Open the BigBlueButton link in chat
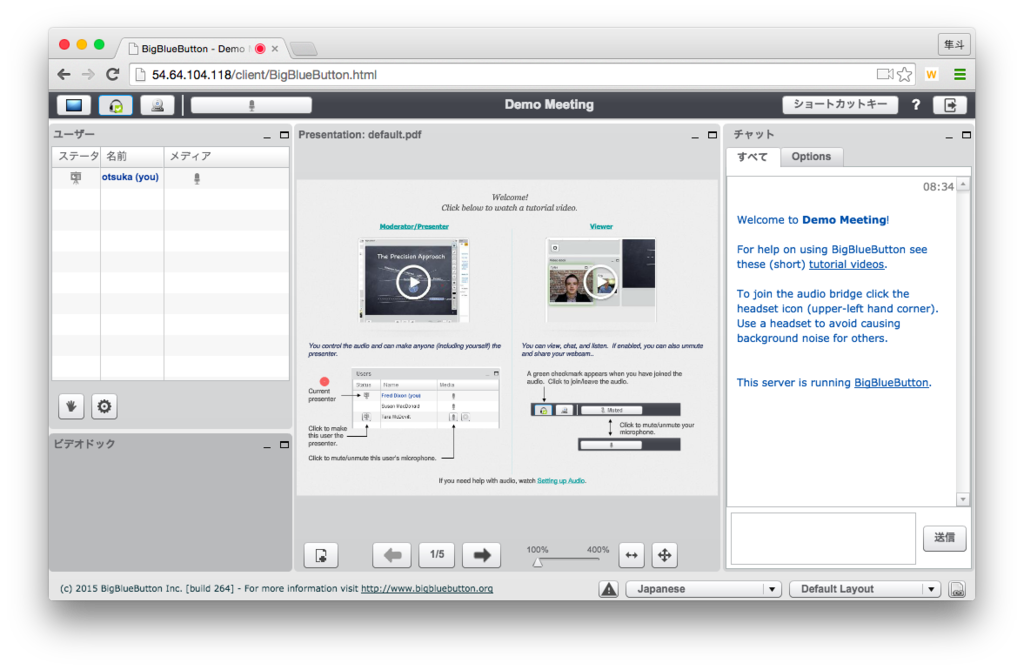The image size is (1024, 670). coord(891,383)
